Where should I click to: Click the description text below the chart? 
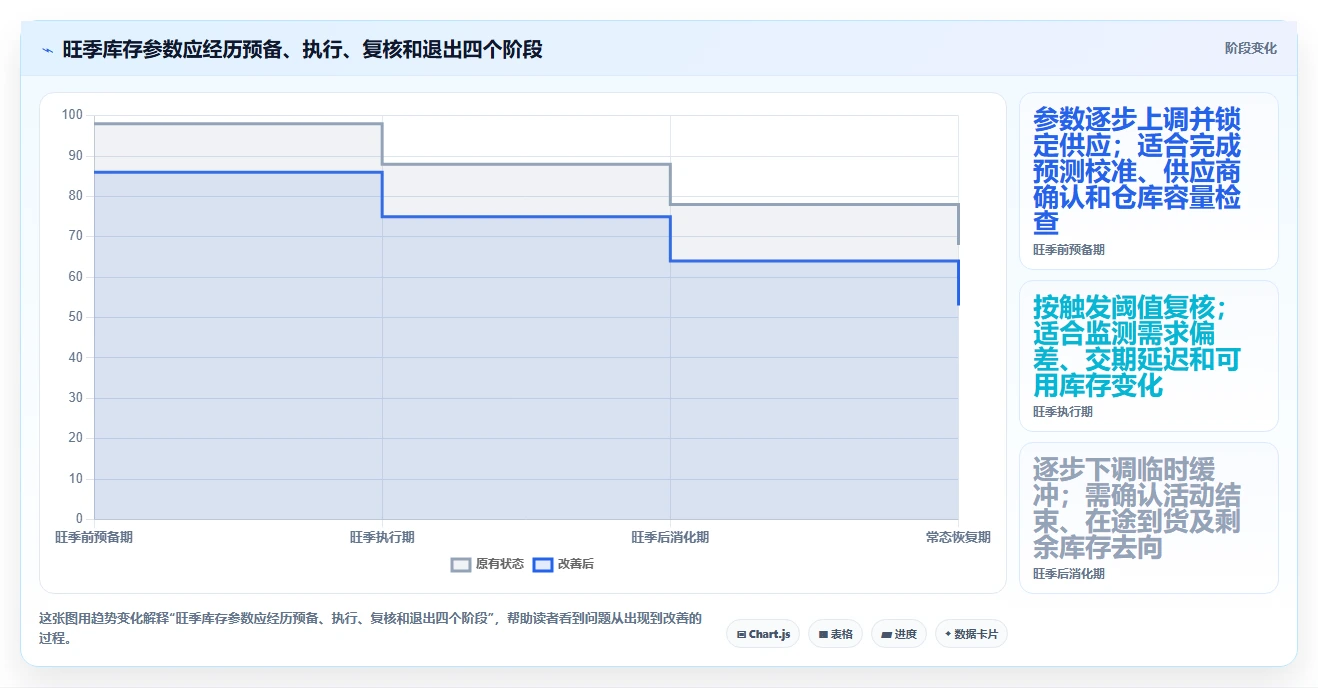(x=371, y=628)
